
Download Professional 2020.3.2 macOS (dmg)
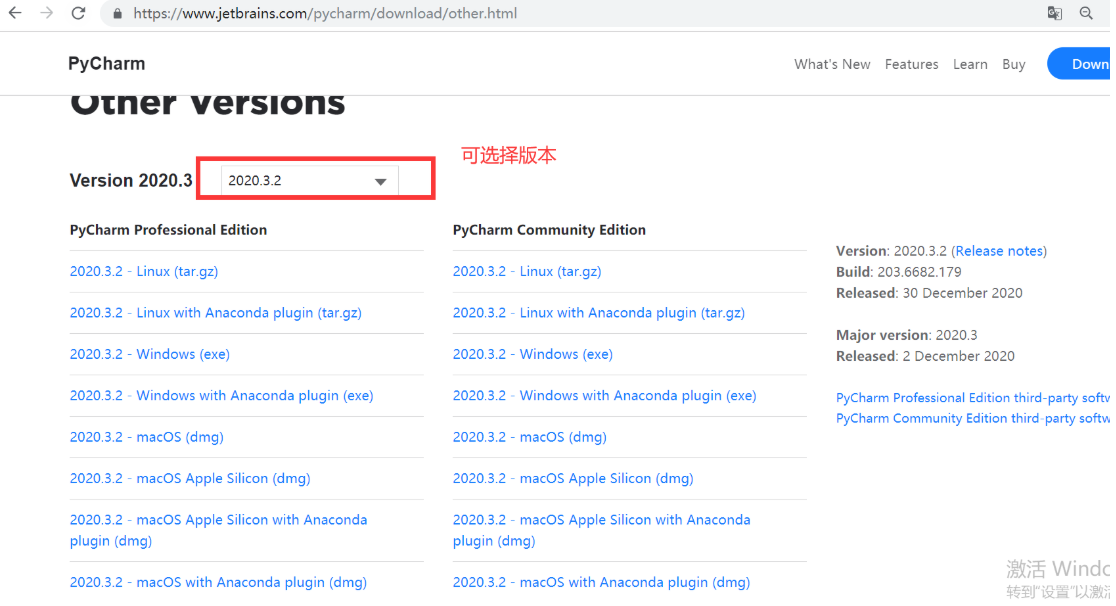tap(147, 437)
